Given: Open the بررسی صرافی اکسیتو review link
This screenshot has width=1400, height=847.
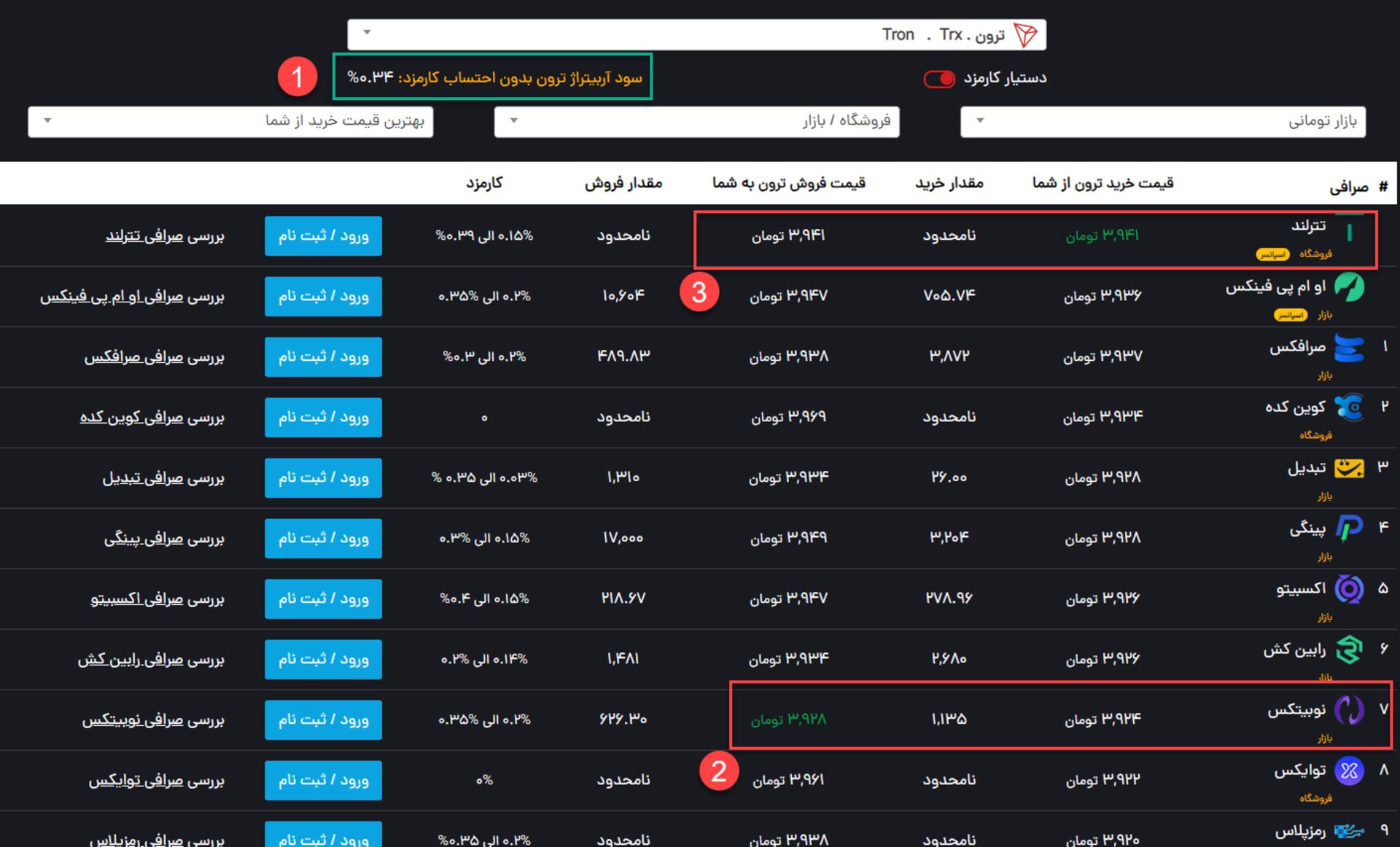Looking at the screenshot, I should tap(157, 599).
